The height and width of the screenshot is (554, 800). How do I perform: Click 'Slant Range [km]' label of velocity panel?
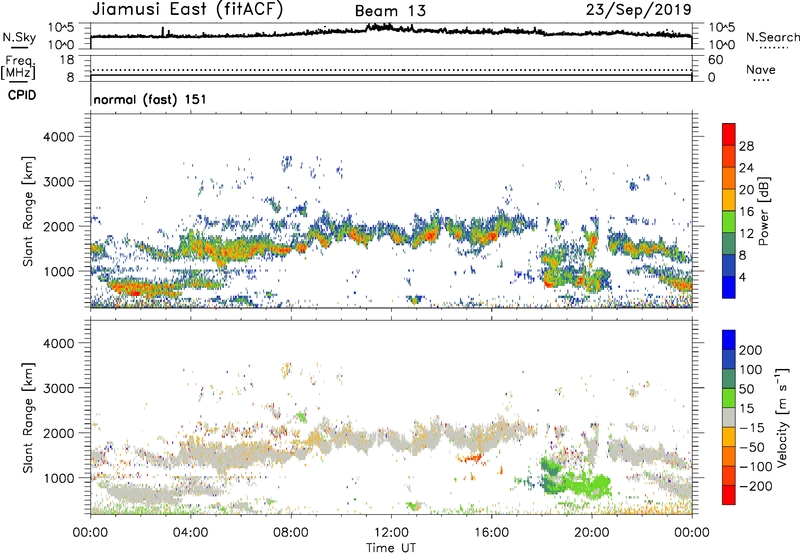(x=28, y=417)
